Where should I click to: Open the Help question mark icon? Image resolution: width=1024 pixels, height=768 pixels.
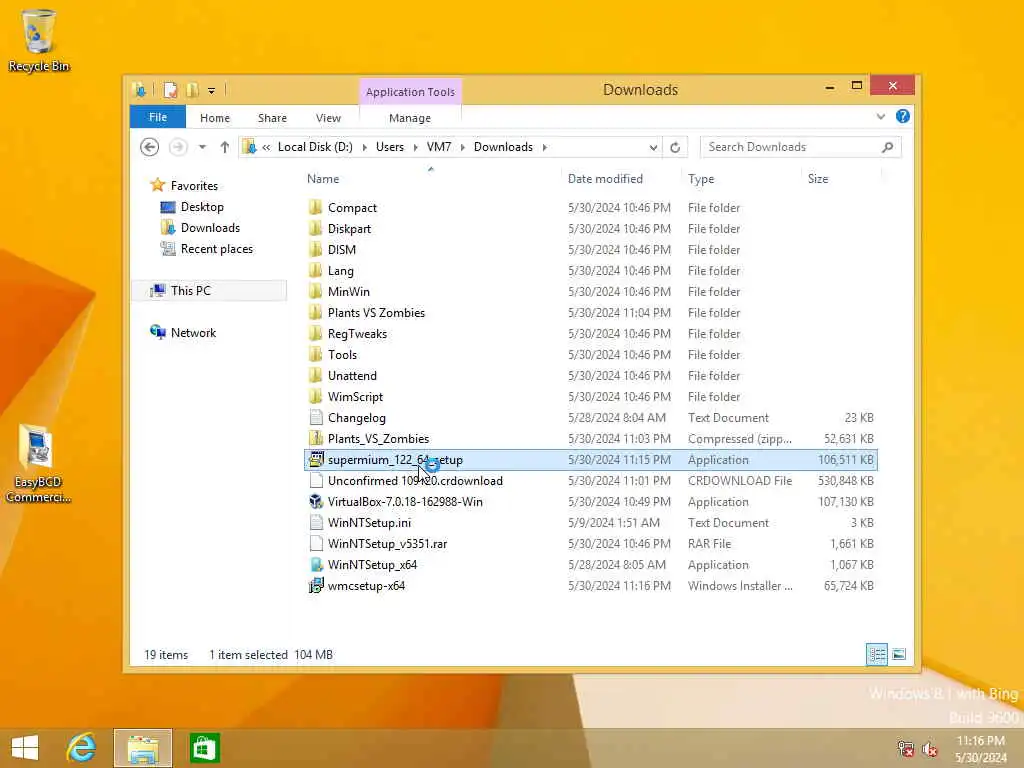pos(903,116)
